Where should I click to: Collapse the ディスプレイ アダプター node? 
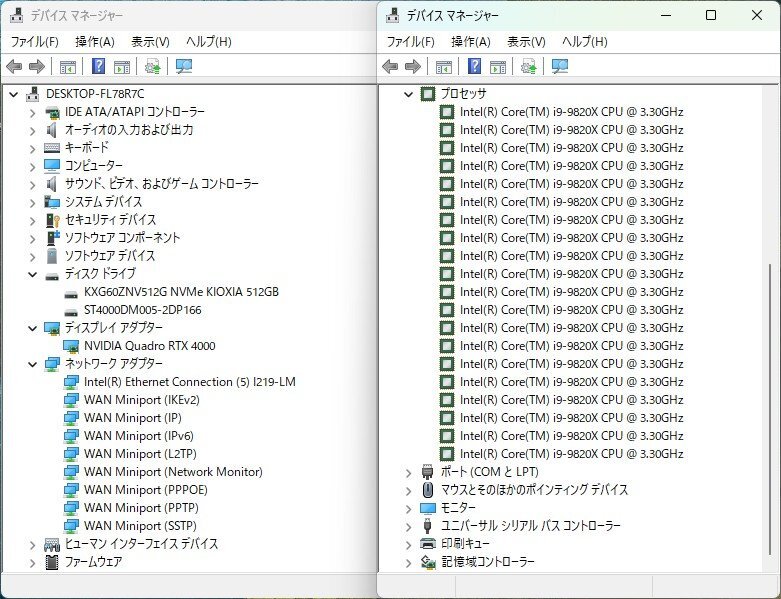(32, 328)
